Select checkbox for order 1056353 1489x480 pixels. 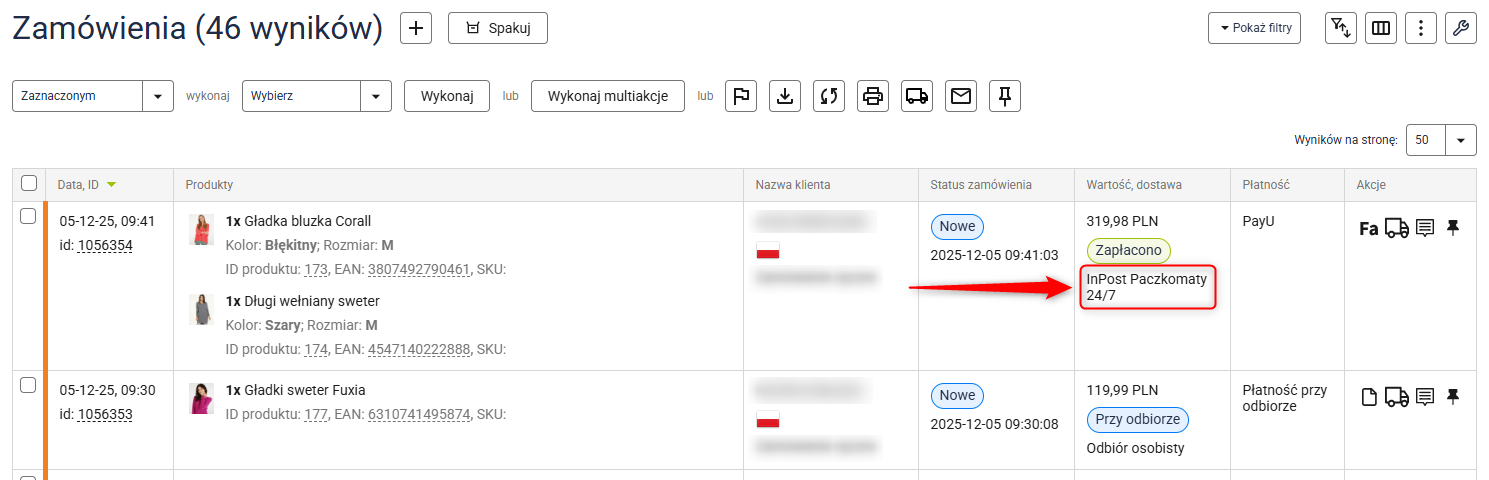(29, 385)
